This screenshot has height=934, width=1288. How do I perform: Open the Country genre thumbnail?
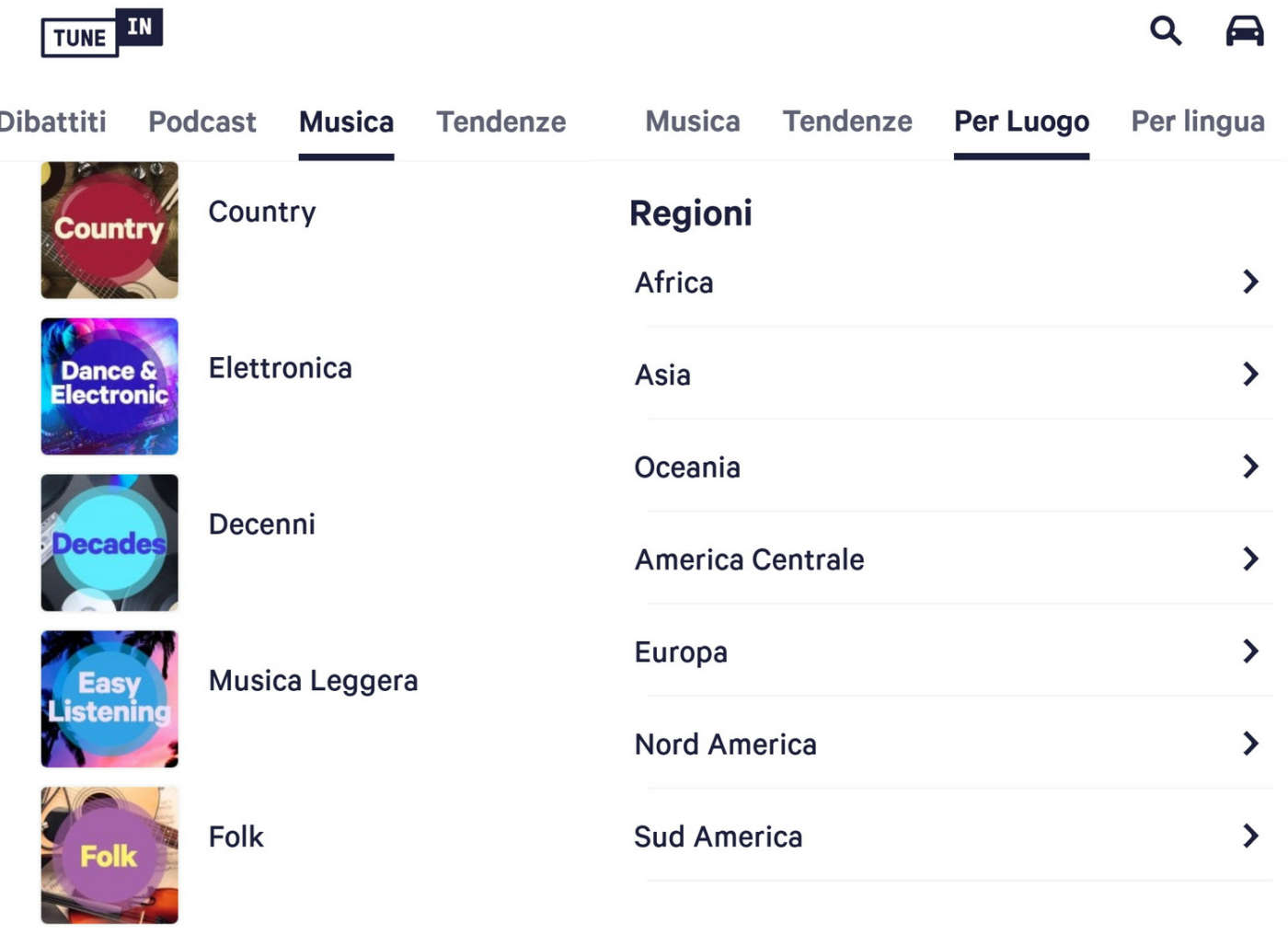[x=109, y=230]
